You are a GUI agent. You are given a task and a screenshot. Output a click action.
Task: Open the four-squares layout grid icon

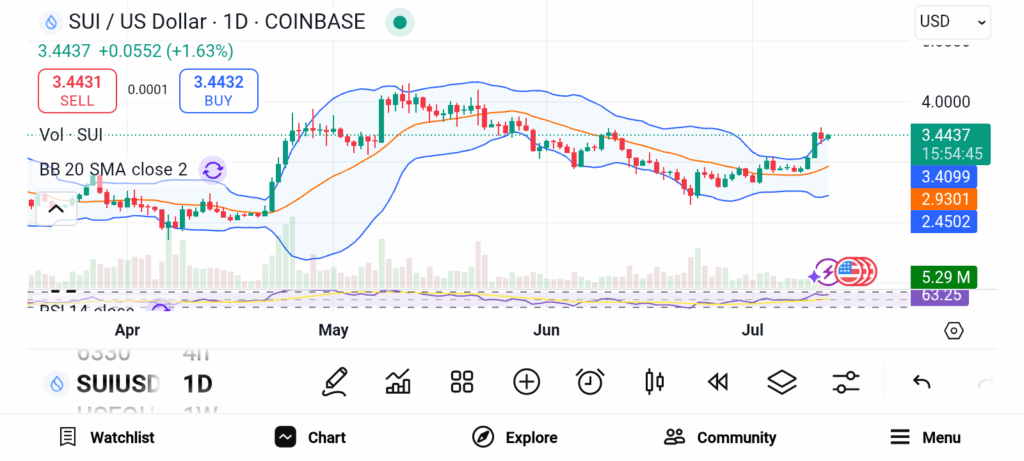pos(462,382)
